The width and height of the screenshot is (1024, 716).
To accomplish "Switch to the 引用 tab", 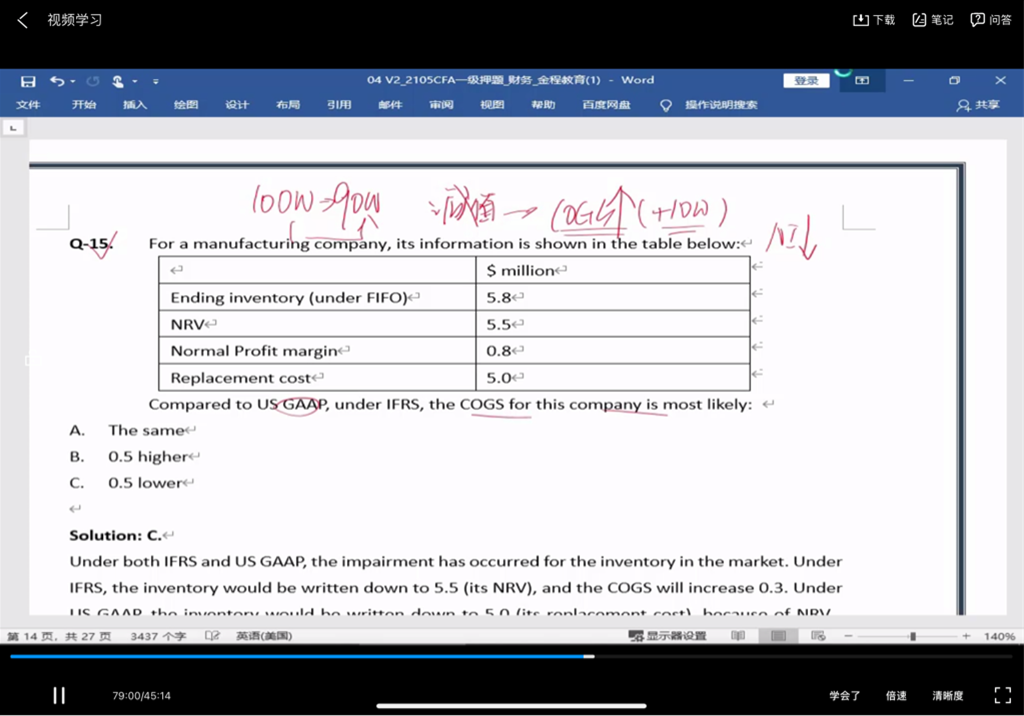I will coord(339,105).
